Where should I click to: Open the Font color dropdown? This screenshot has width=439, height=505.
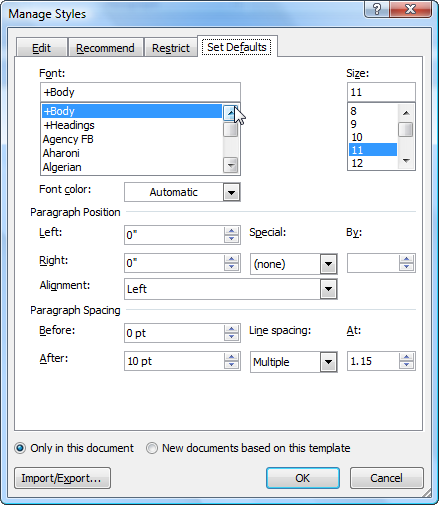point(231,192)
